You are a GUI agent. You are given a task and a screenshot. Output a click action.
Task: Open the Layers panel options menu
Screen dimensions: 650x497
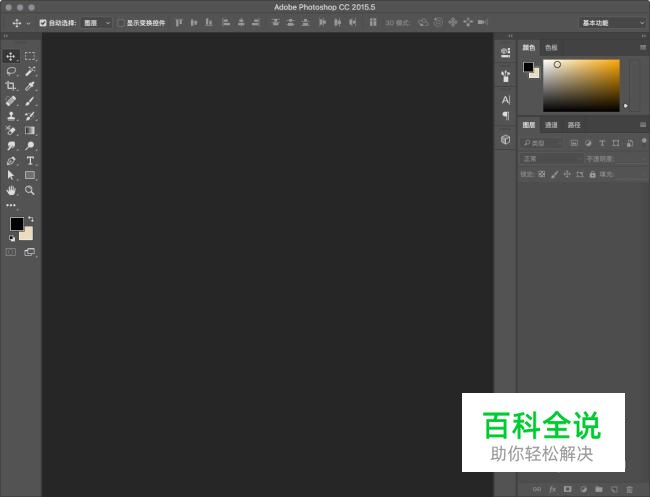[643, 125]
